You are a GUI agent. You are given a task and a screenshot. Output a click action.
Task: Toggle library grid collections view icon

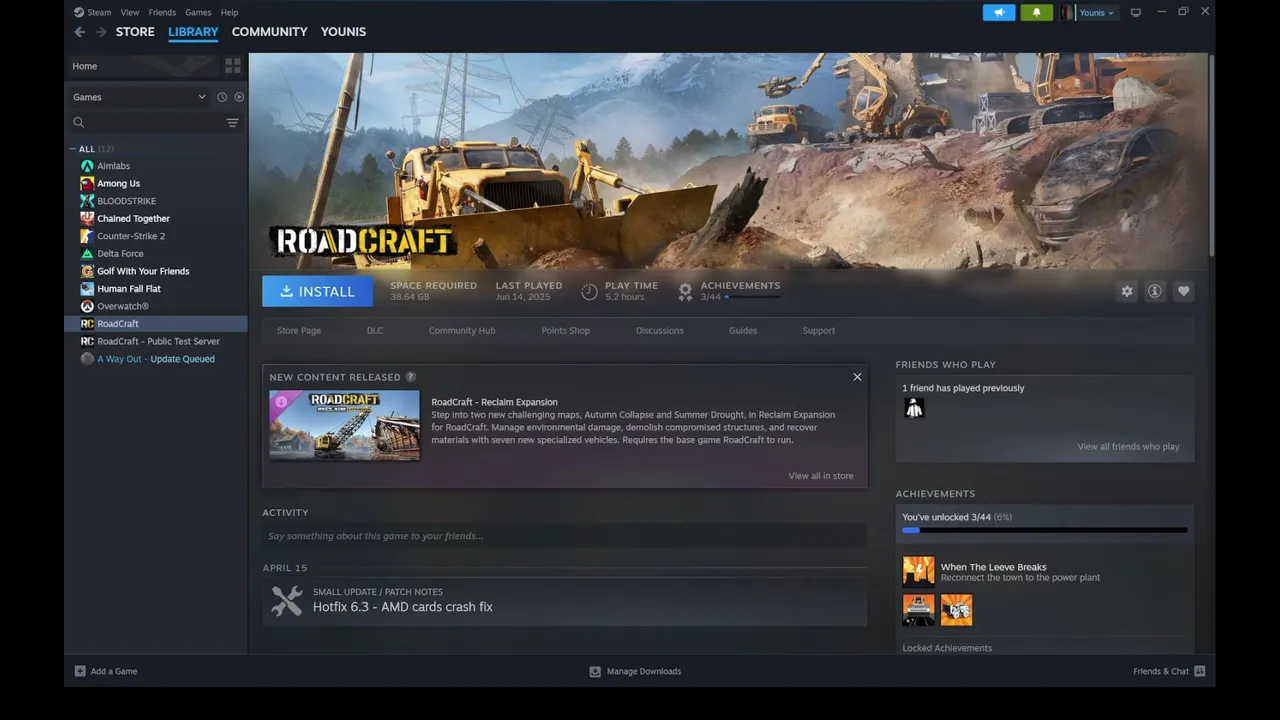tap(233, 66)
